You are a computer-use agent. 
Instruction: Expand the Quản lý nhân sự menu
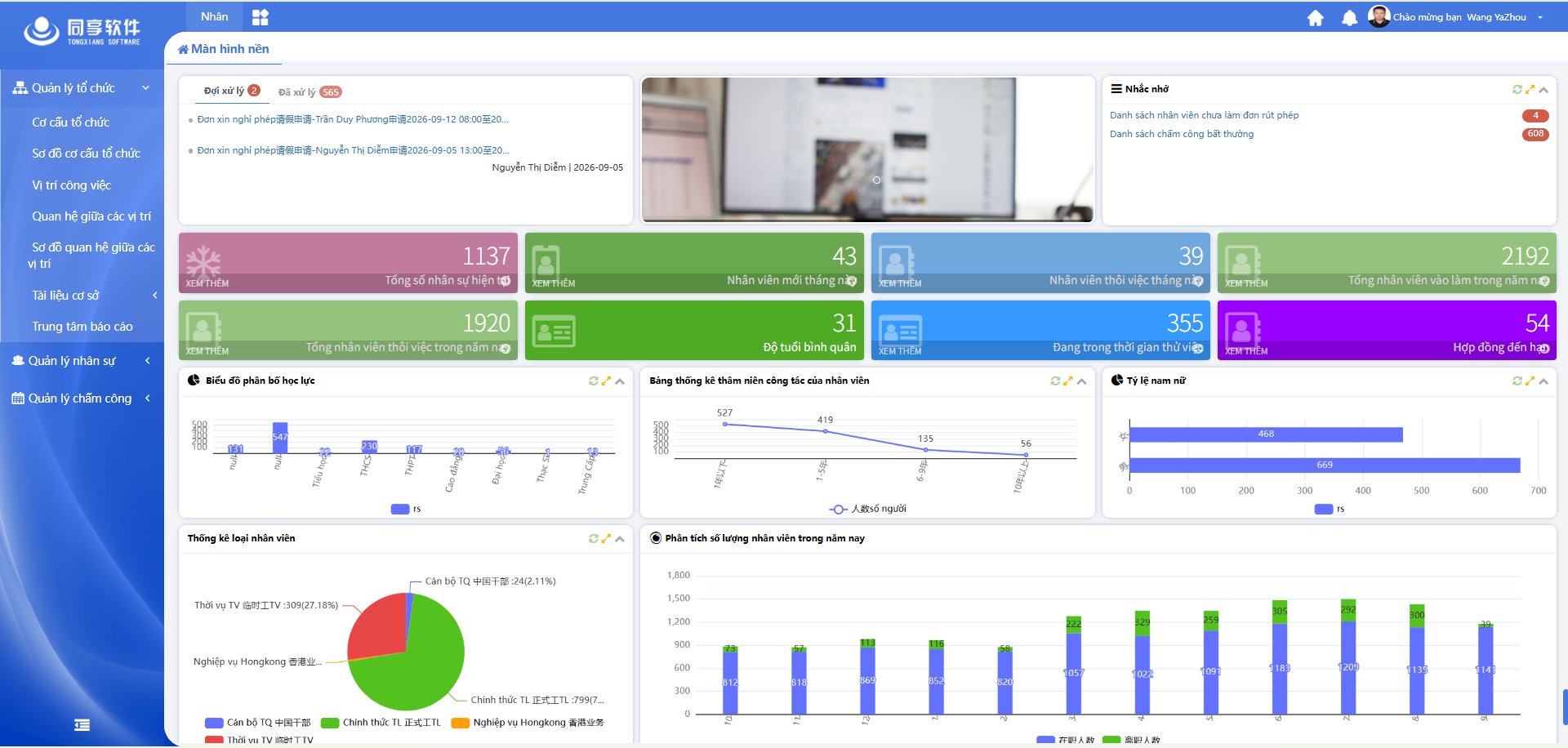click(82, 361)
